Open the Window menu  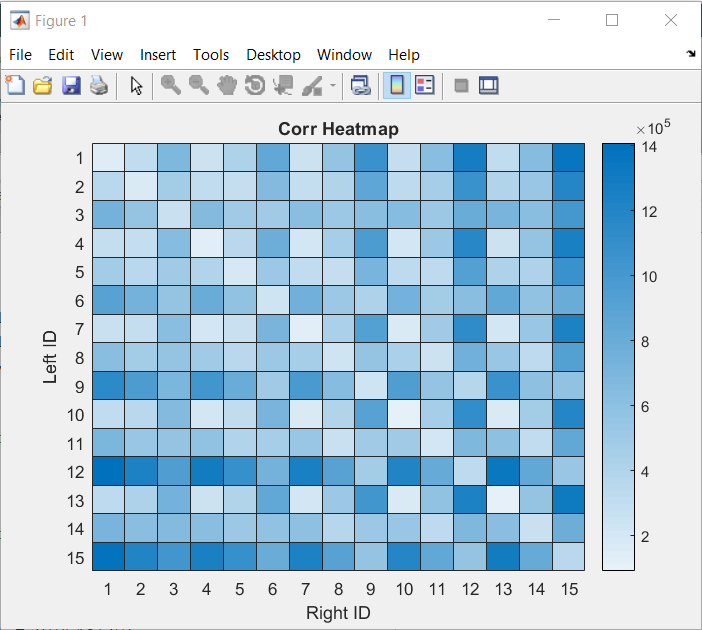tap(344, 55)
